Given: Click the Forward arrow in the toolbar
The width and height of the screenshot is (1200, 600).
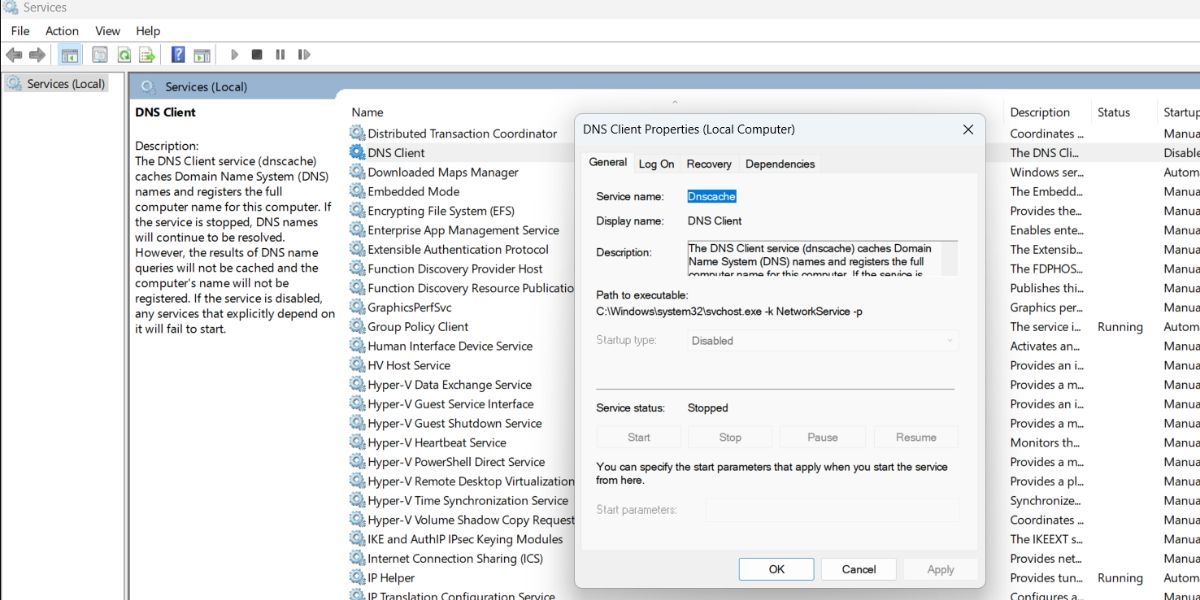Looking at the screenshot, I should [x=37, y=55].
